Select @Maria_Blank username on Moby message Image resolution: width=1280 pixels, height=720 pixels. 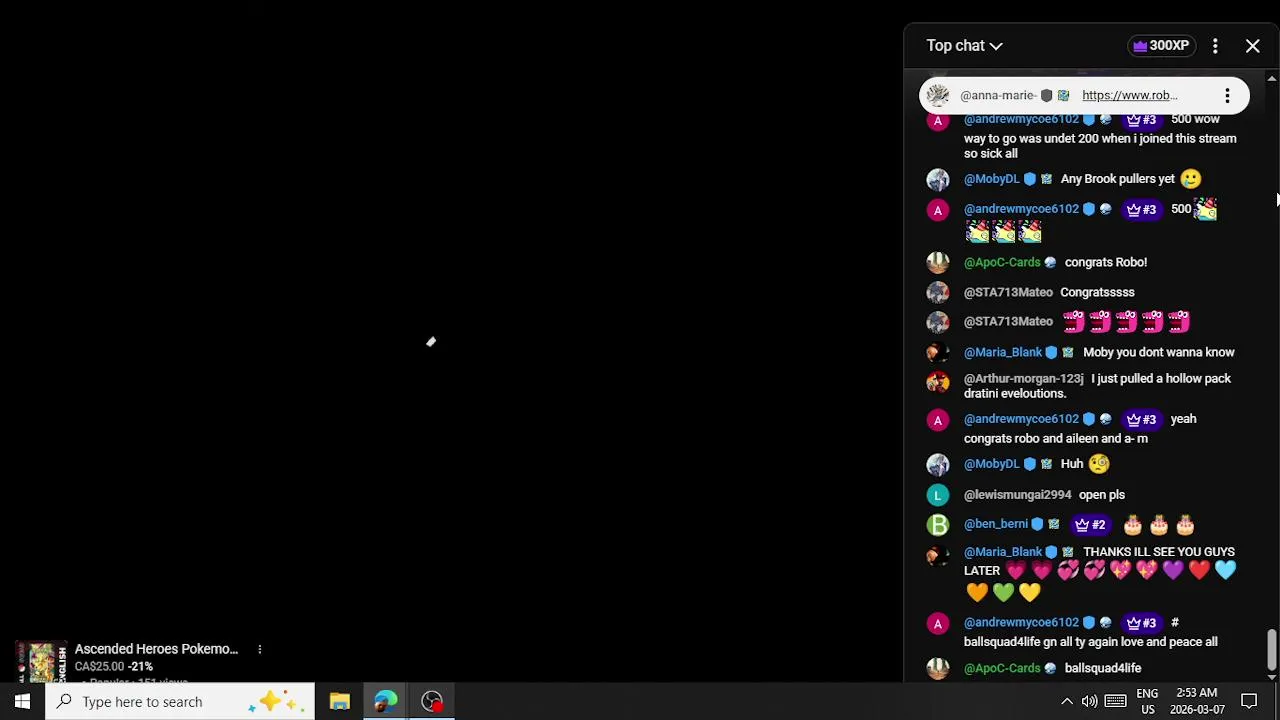pyautogui.click(x=1003, y=352)
